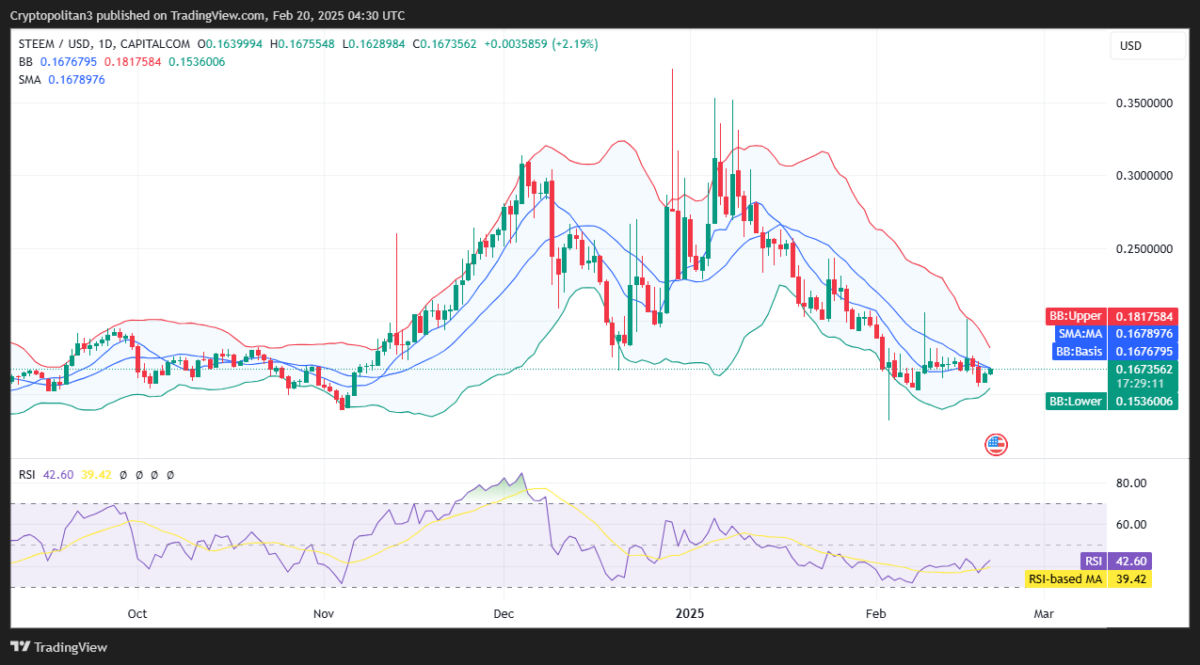Image resolution: width=1200 pixels, height=665 pixels.
Task: Click the Feb marker on time axis
Action: pos(876,612)
